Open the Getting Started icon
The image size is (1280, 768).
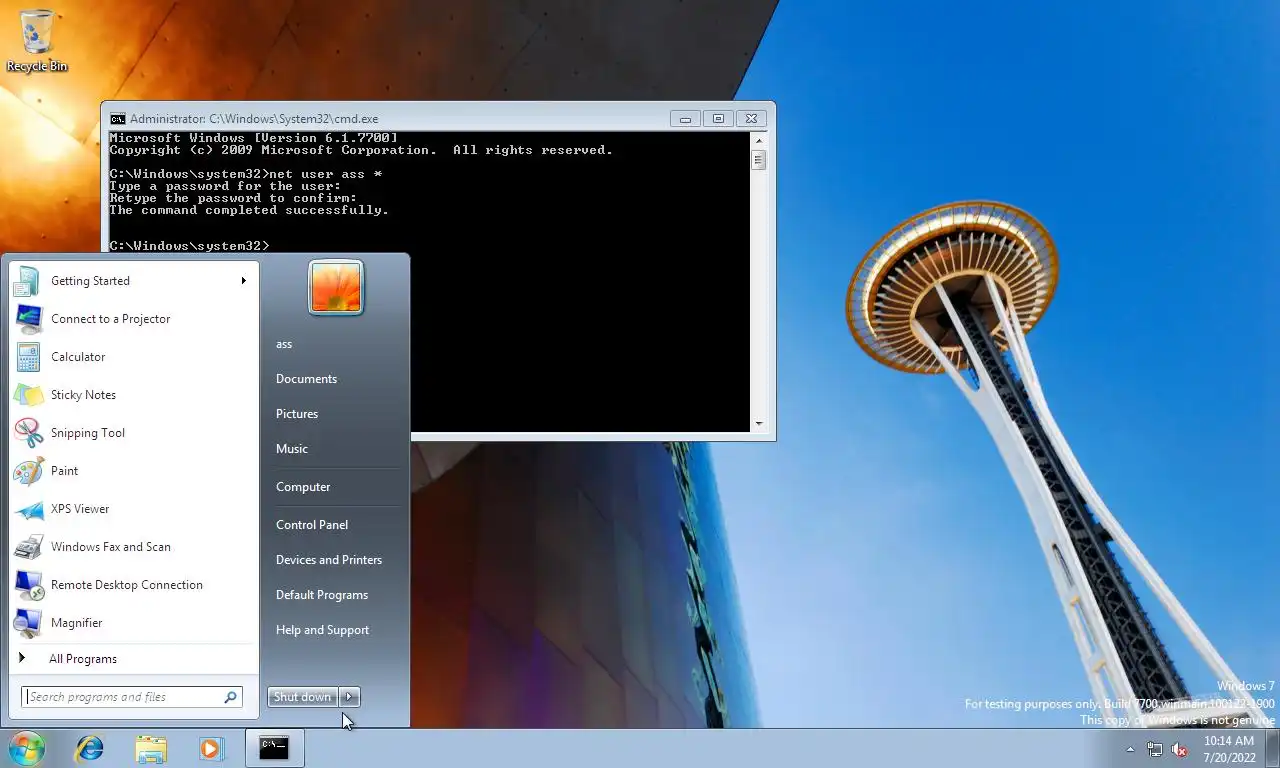pyautogui.click(x=27, y=281)
